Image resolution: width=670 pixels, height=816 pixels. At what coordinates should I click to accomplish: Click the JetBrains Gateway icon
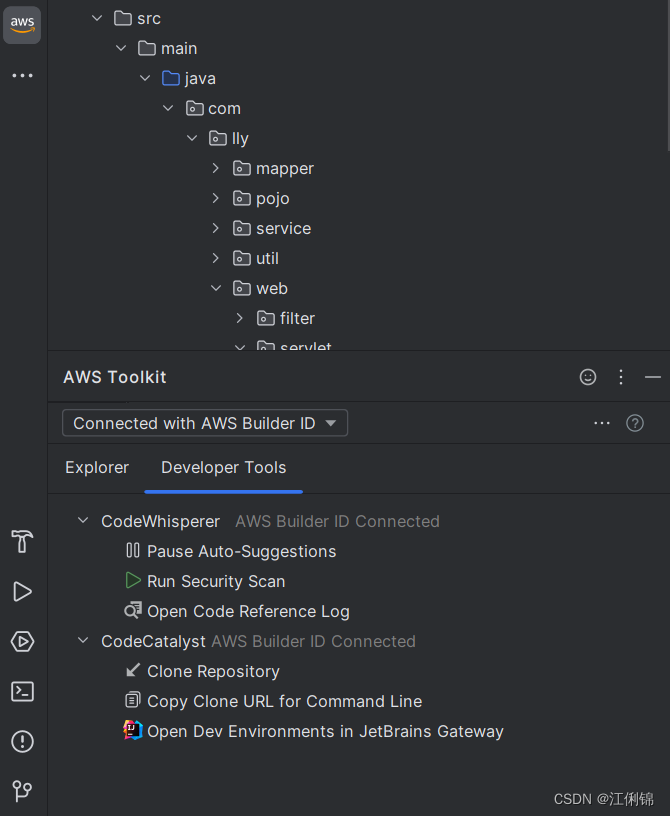[133, 730]
